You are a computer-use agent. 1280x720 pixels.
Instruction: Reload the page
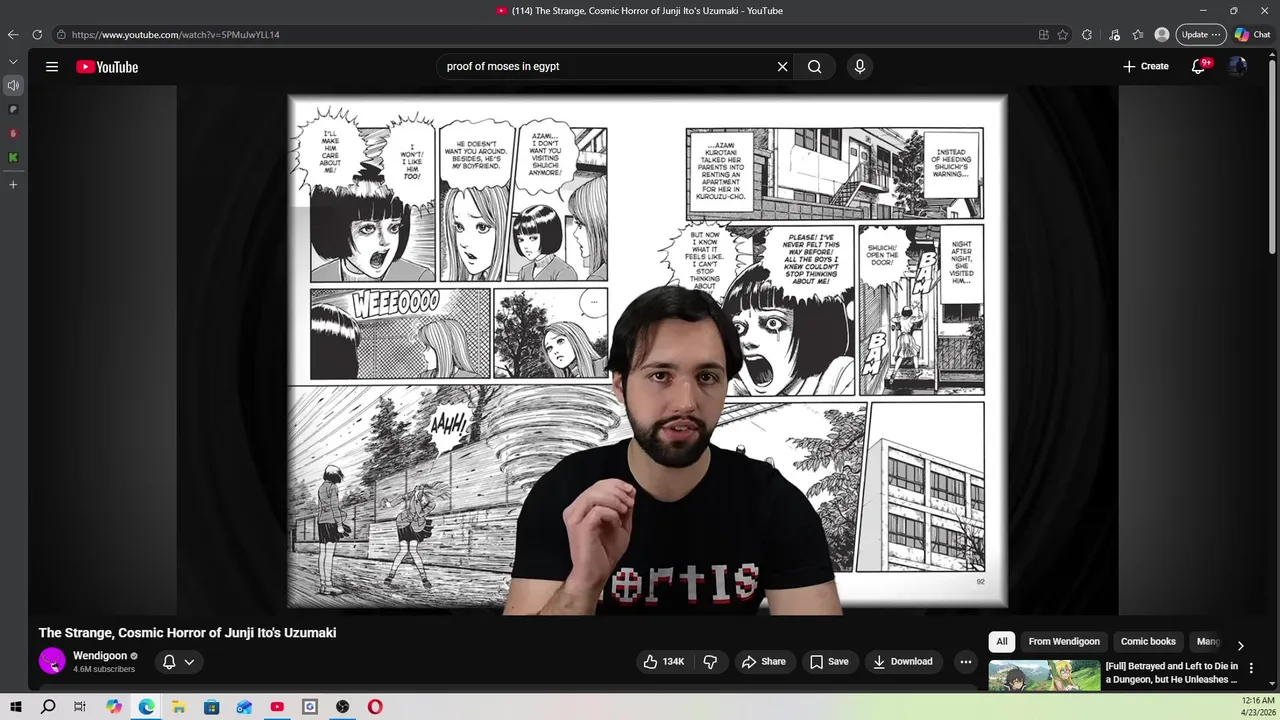(37, 34)
